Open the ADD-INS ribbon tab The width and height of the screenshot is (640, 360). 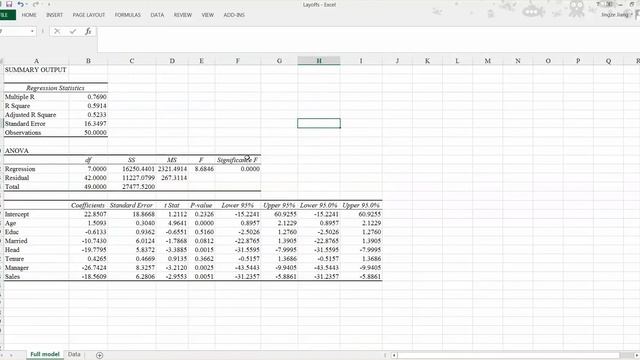point(234,15)
